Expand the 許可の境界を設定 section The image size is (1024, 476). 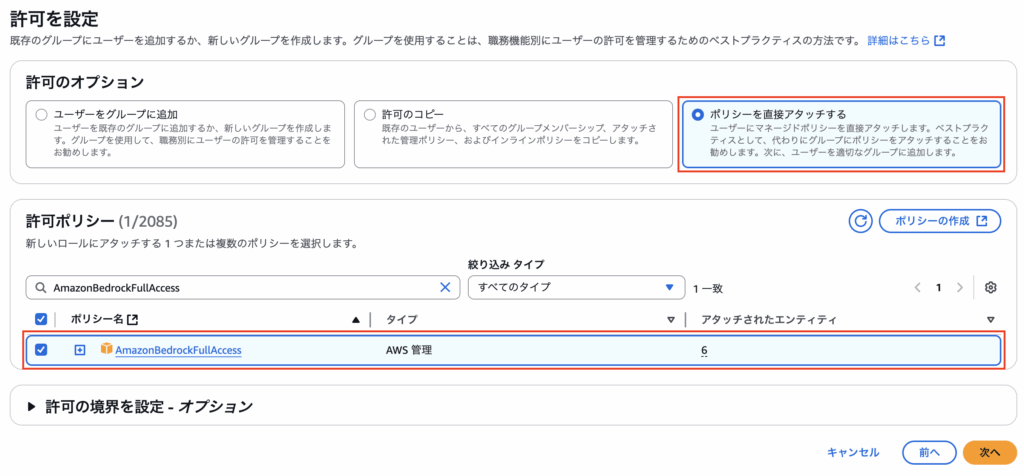[140, 407]
